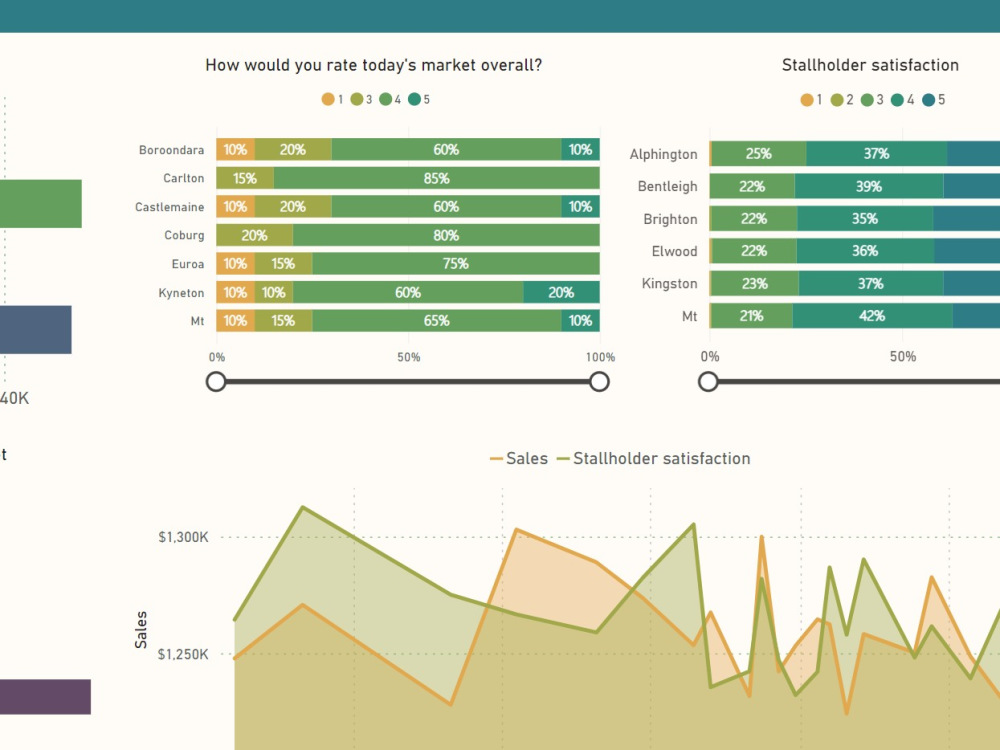
Task: Click the "Alphington" row label in the satisfaction chart
Action: 663,154
